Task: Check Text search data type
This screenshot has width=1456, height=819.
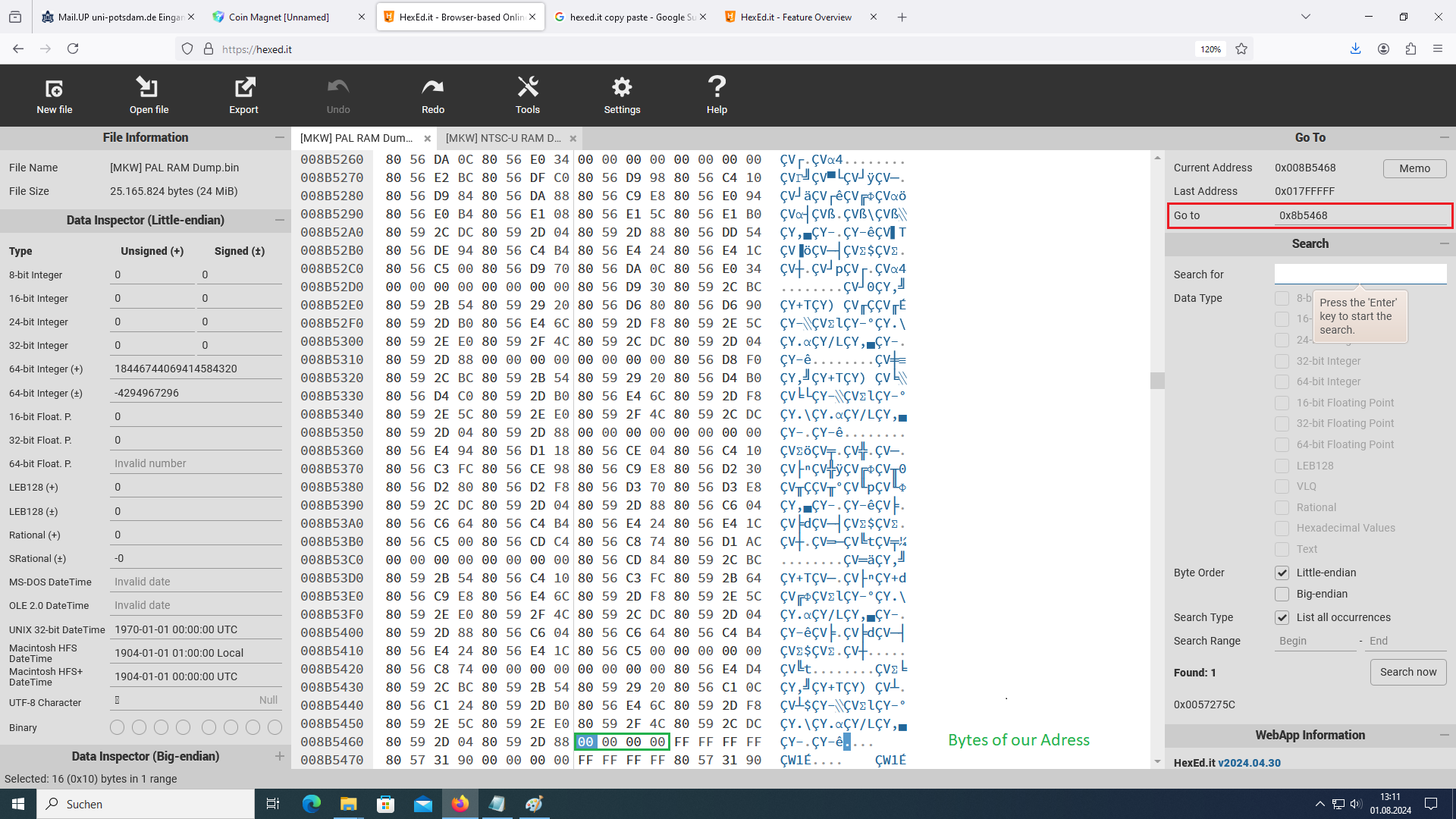Action: [x=1282, y=549]
